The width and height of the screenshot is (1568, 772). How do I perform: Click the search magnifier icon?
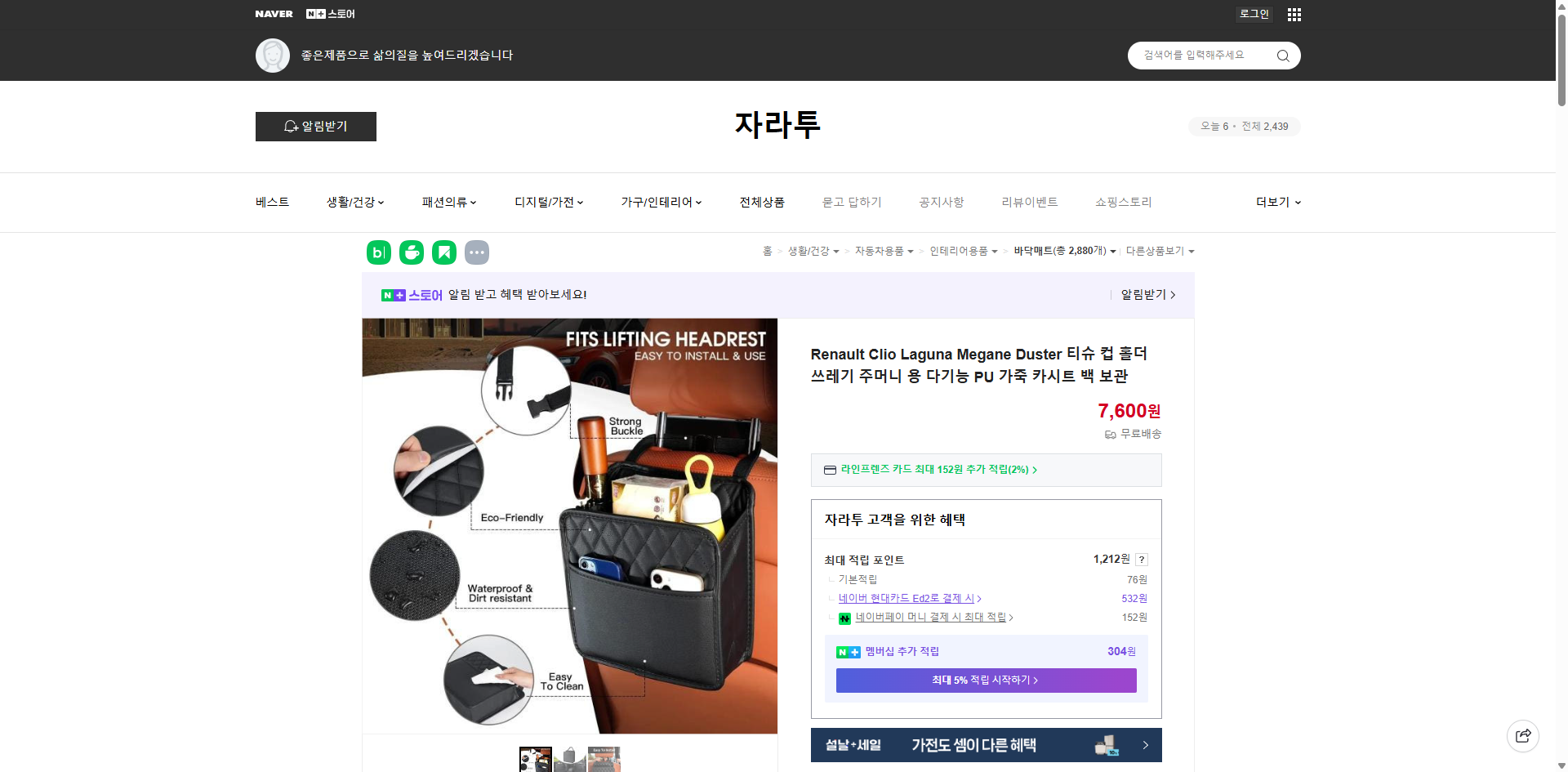1282,55
